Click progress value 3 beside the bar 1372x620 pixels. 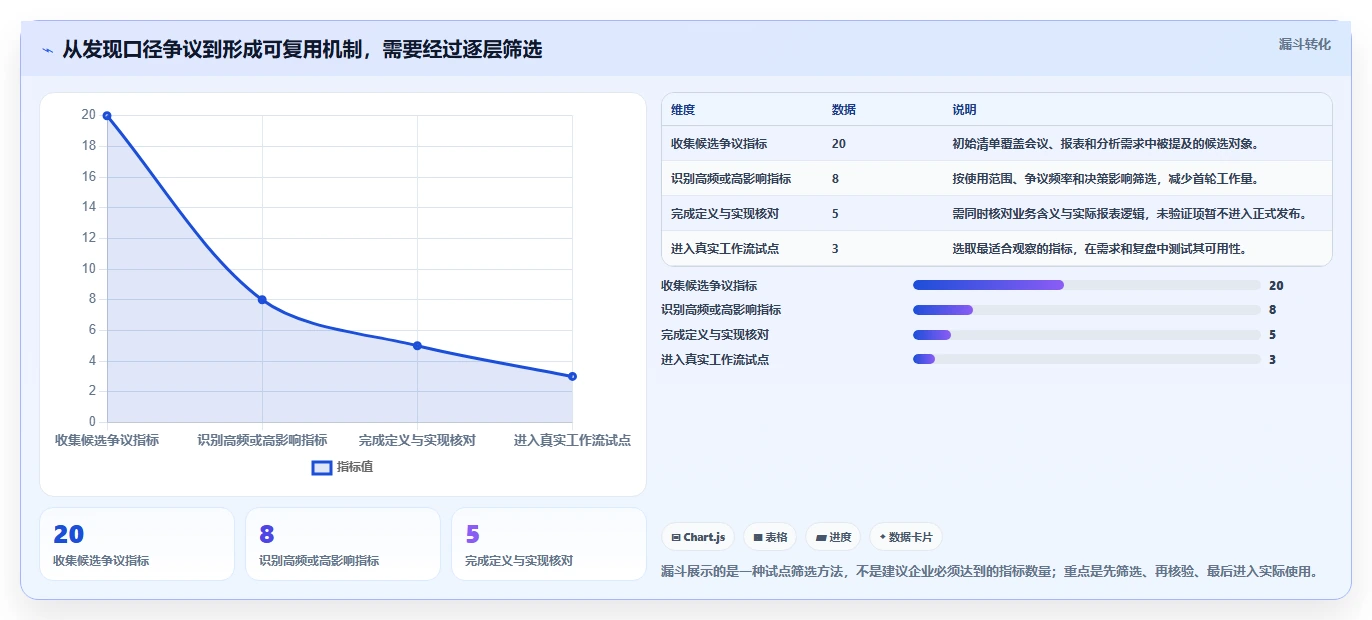coord(1273,359)
